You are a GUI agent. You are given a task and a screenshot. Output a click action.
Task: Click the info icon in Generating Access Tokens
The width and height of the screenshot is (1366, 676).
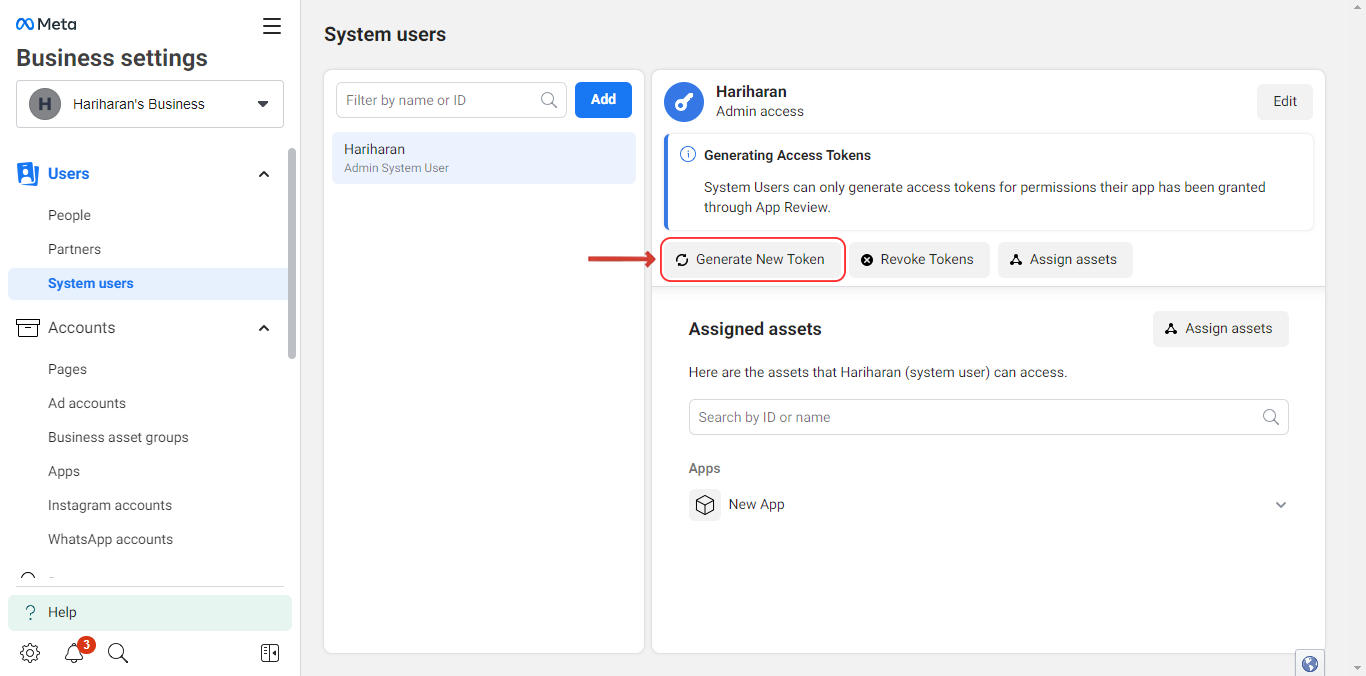tap(688, 155)
